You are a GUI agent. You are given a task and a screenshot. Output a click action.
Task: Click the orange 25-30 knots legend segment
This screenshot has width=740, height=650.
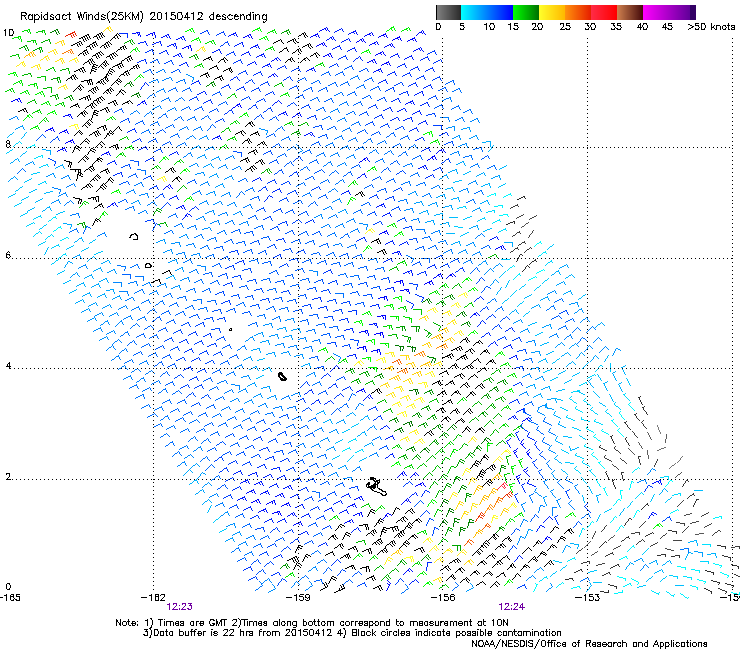coord(578,12)
